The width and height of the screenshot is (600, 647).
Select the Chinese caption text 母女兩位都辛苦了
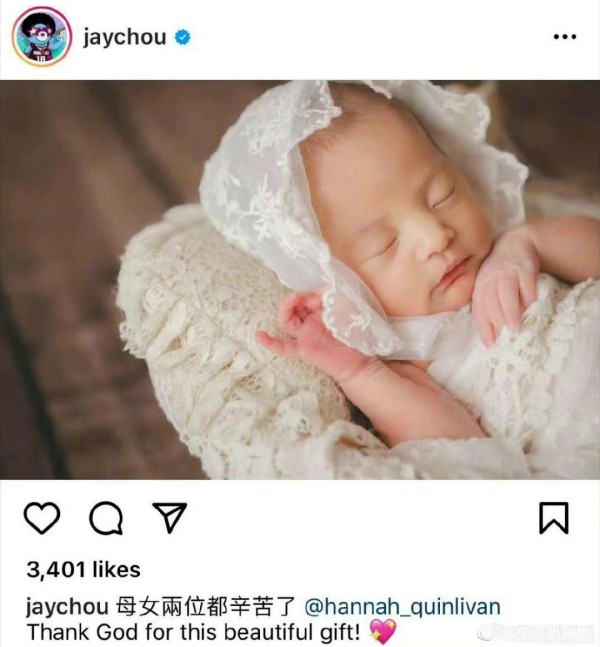[205, 607]
